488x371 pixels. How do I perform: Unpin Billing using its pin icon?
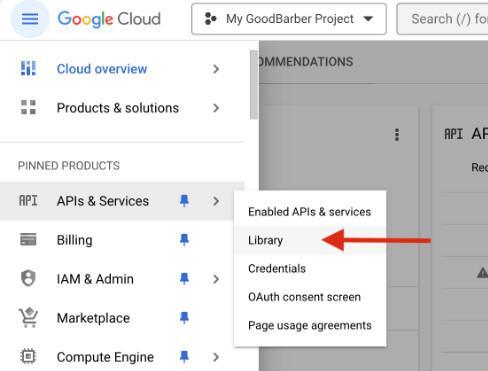coord(184,240)
